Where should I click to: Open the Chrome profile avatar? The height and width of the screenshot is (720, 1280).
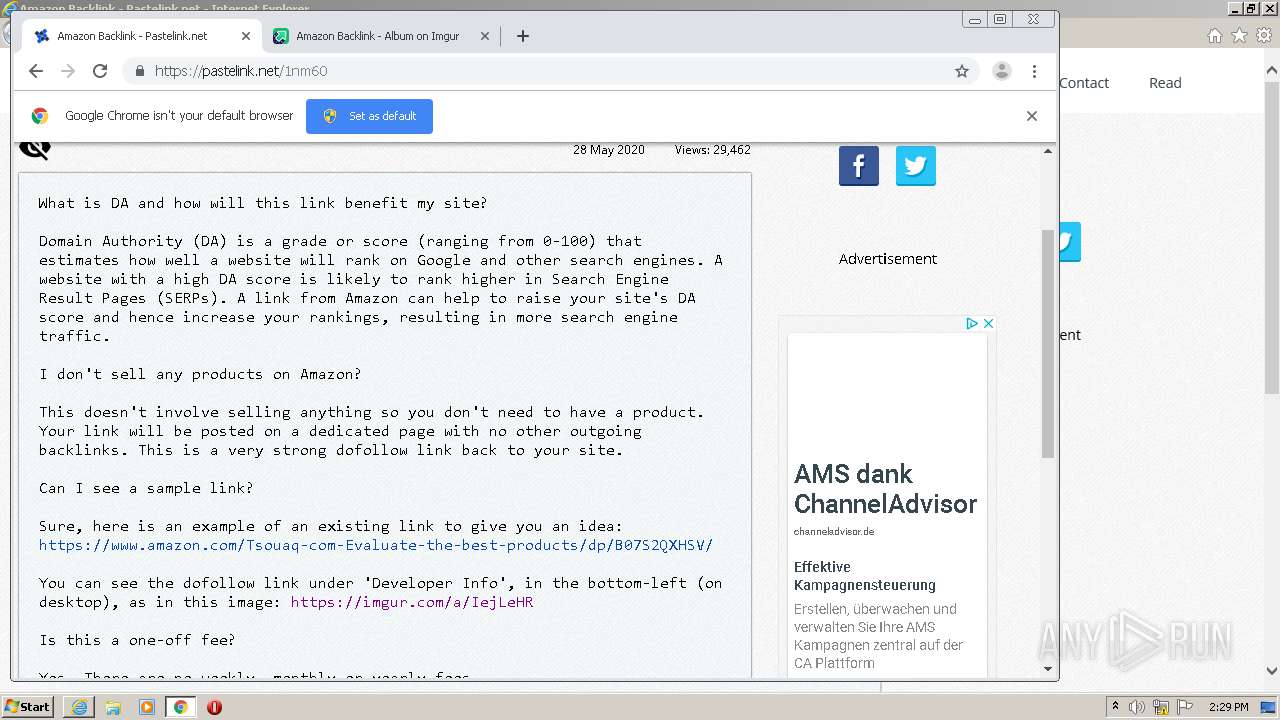[x=1001, y=71]
